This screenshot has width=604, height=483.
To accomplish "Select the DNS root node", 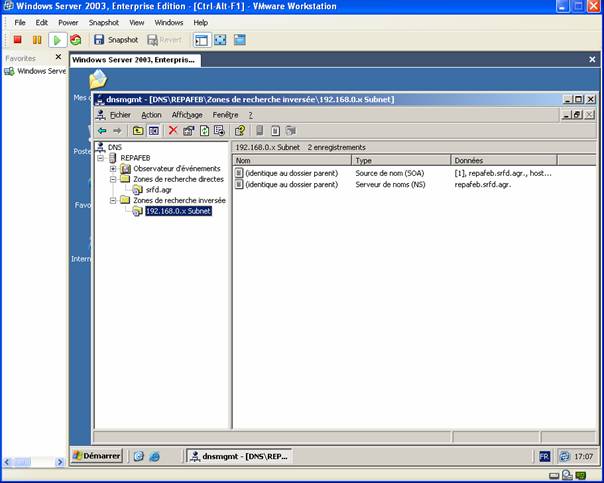I will point(114,147).
